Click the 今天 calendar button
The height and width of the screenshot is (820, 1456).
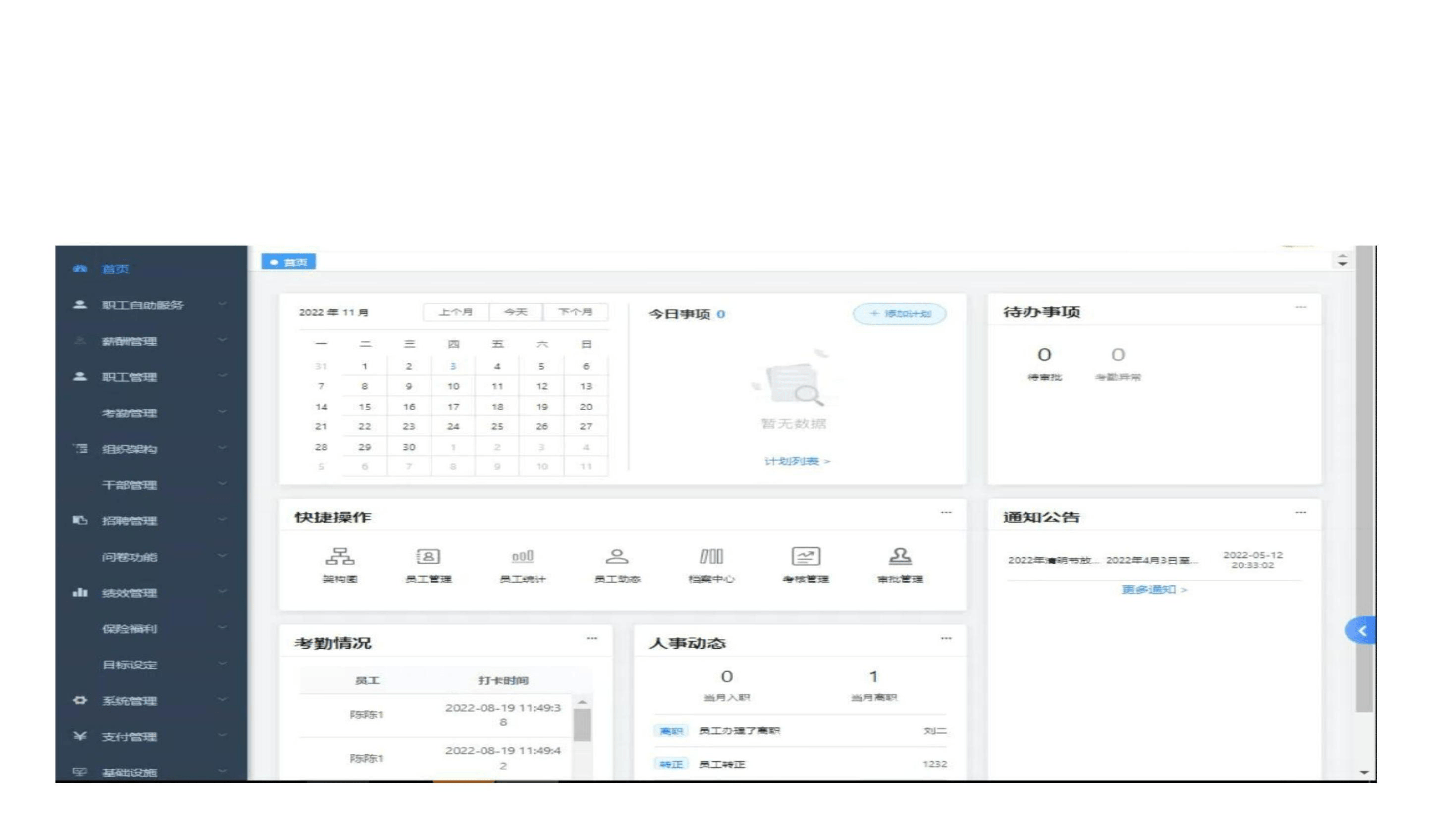click(516, 312)
